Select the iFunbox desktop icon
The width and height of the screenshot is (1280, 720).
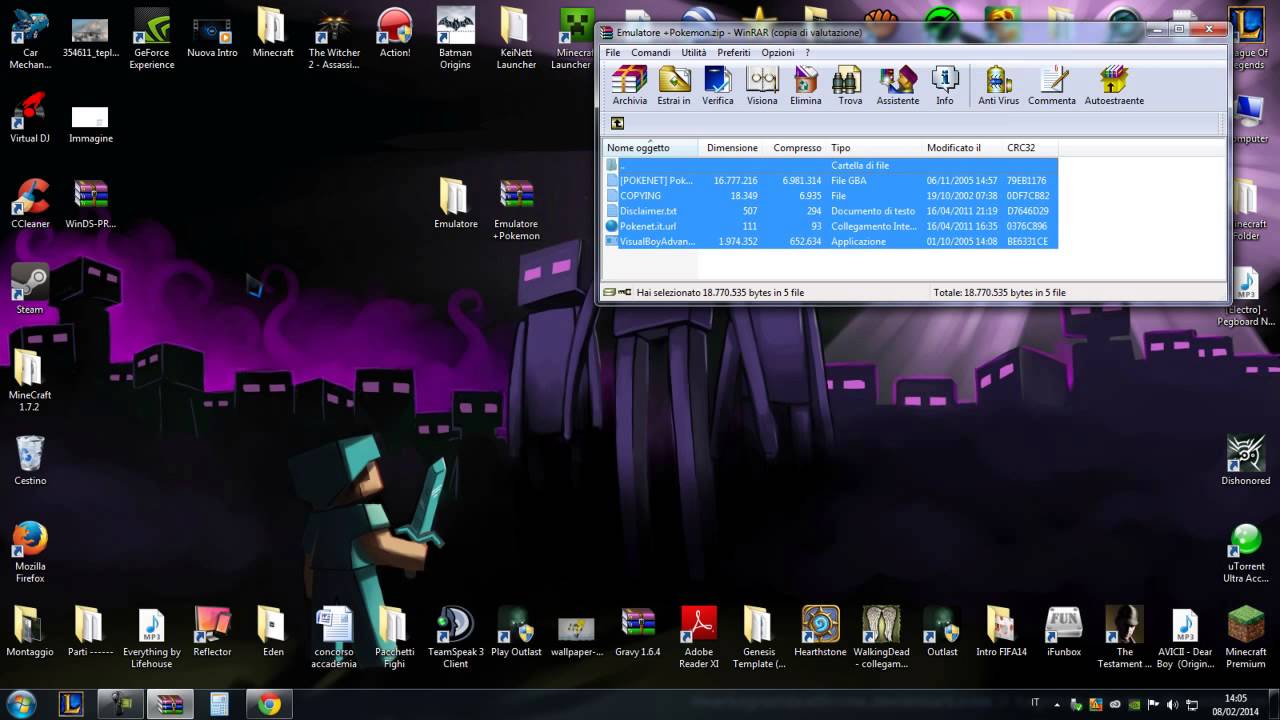pyautogui.click(x=1064, y=632)
